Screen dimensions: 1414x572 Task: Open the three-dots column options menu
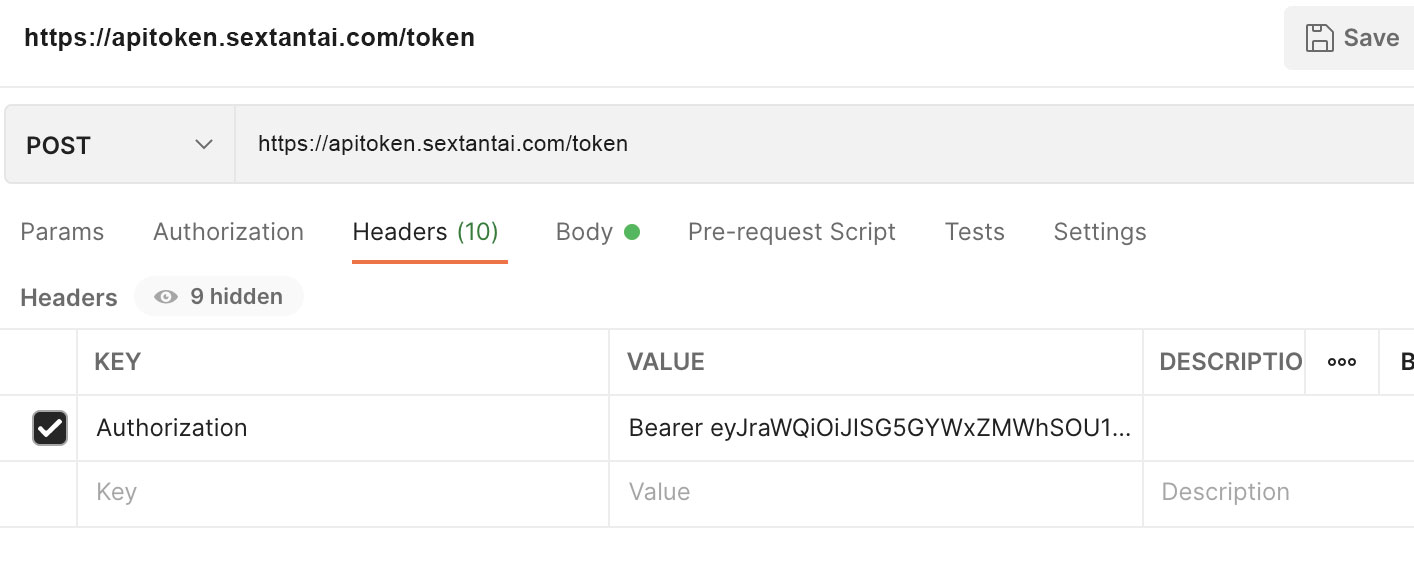pos(1341,362)
